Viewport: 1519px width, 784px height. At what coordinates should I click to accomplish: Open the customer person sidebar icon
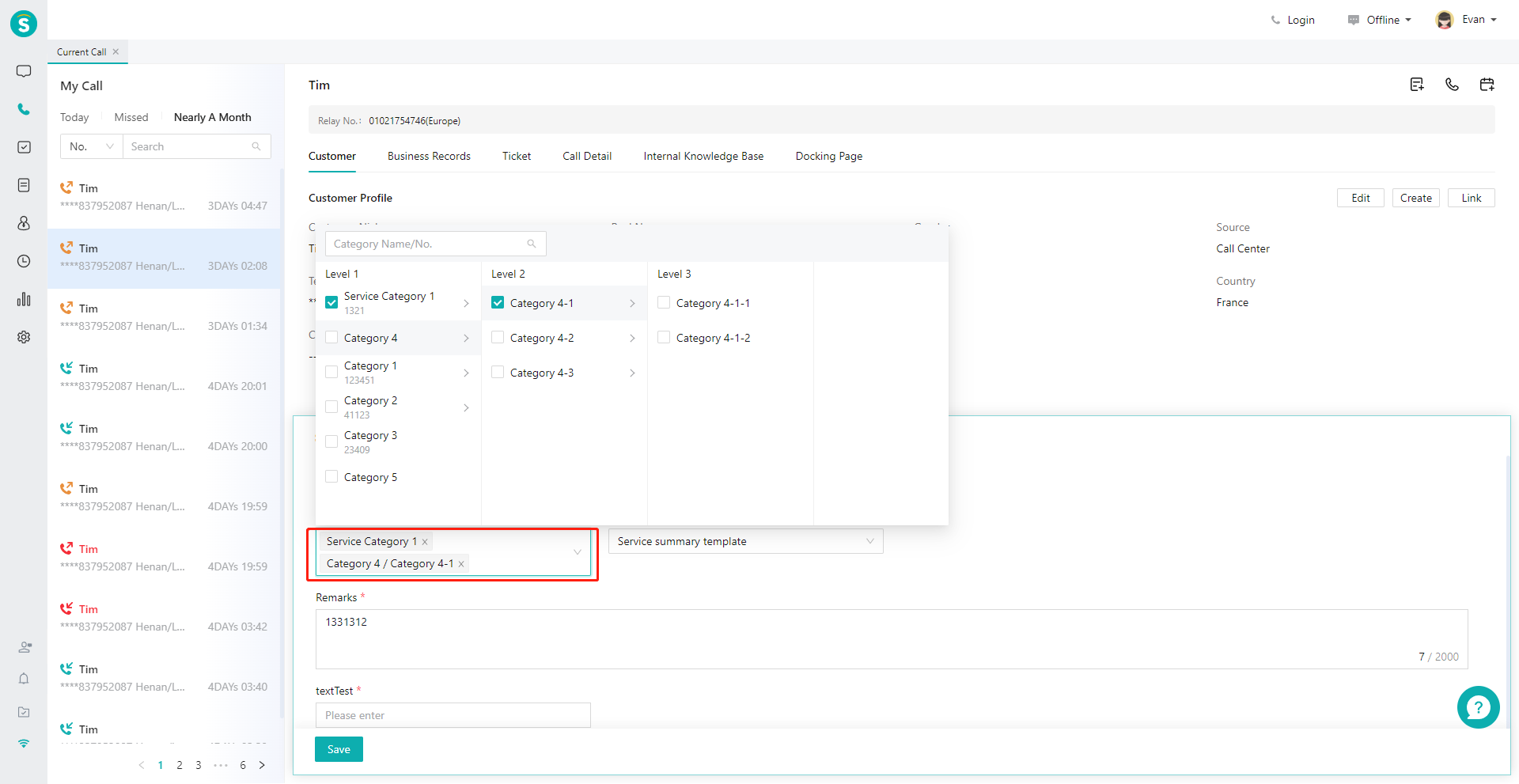(24, 223)
